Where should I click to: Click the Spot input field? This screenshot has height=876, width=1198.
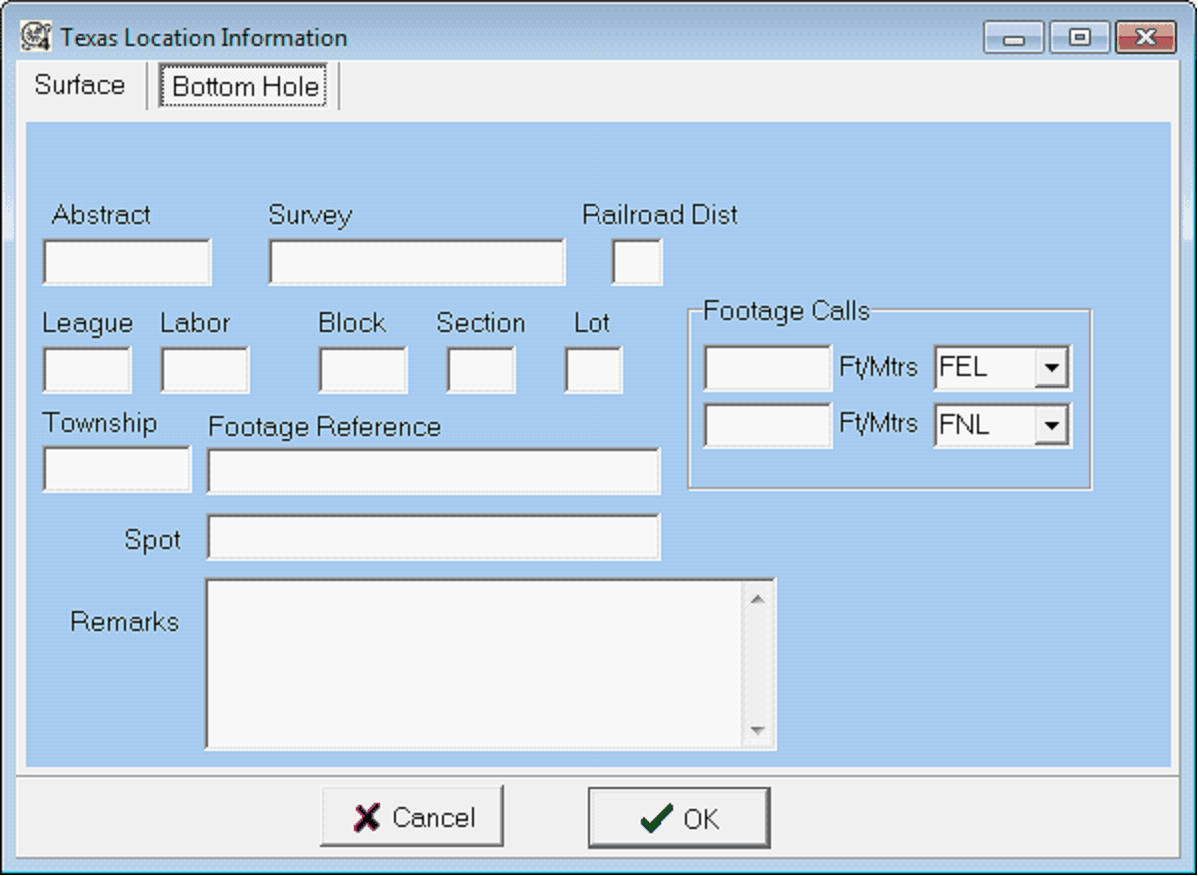pos(433,538)
